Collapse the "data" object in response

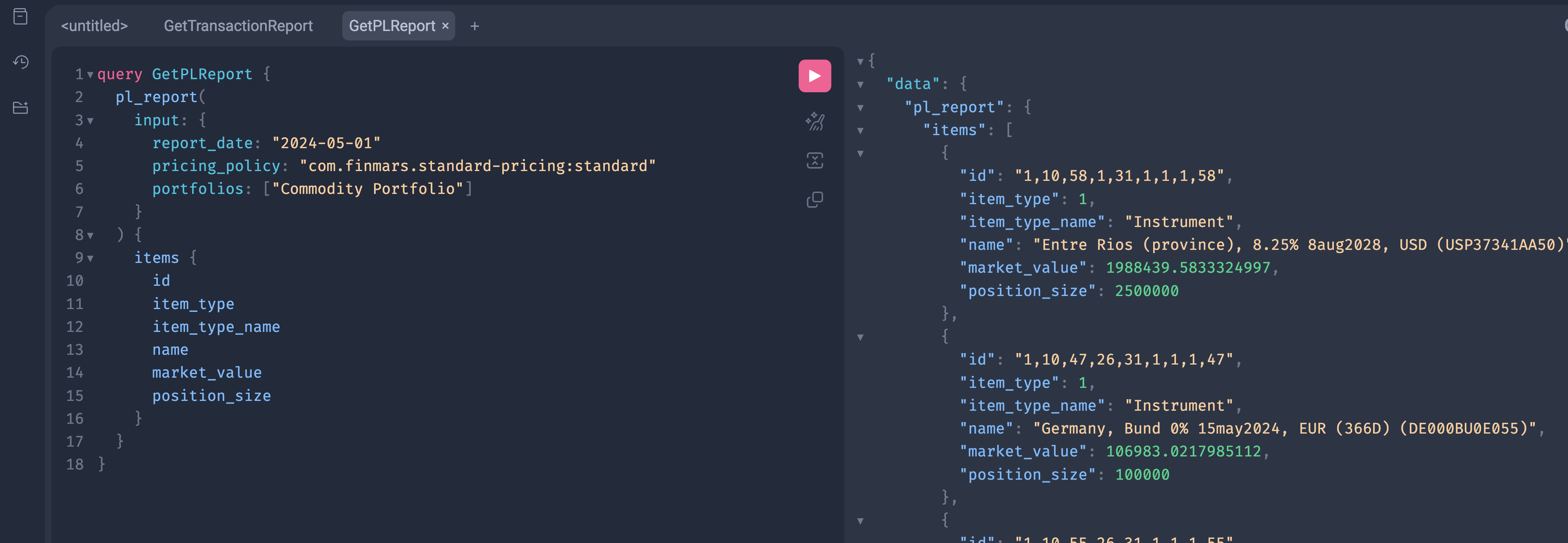pos(860,85)
